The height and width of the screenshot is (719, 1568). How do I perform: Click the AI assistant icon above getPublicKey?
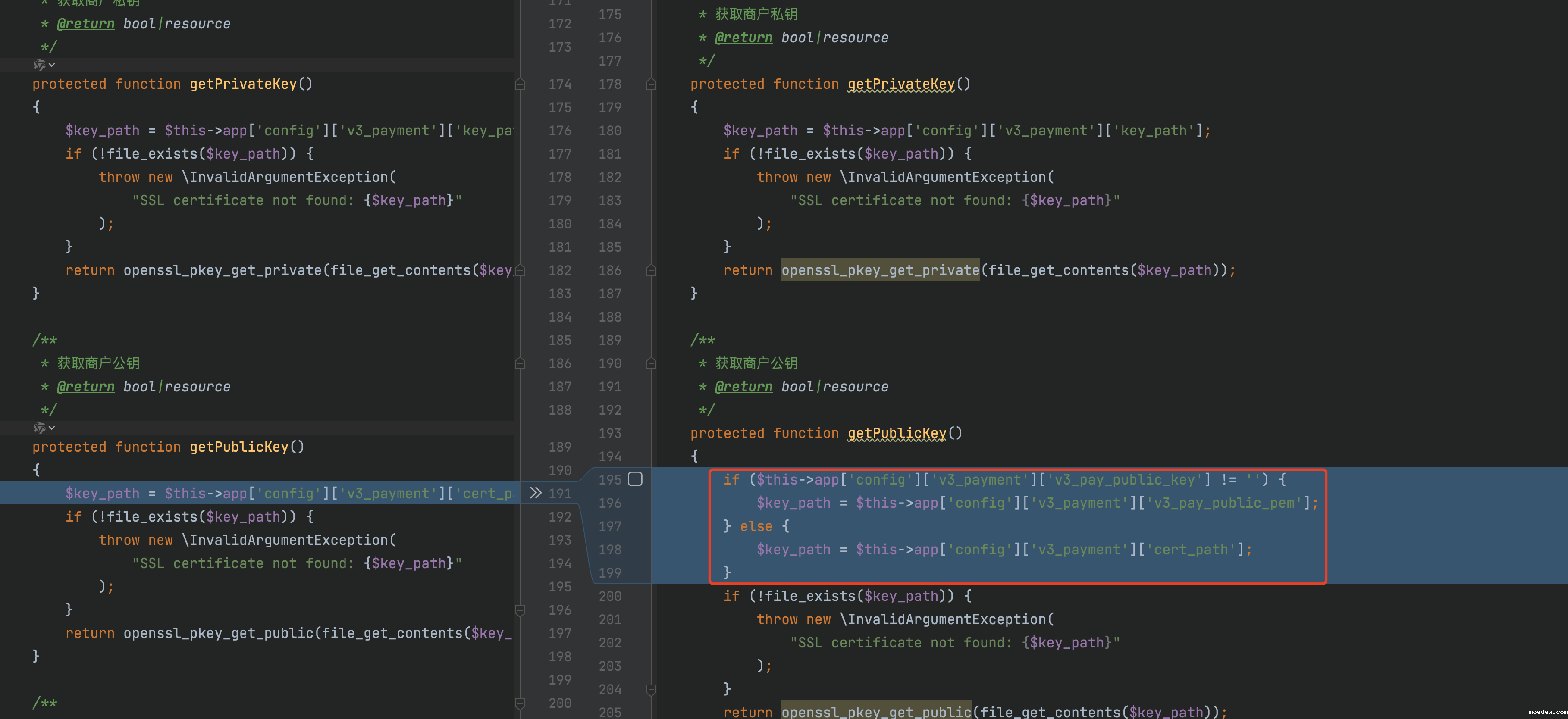coord(40,428)
